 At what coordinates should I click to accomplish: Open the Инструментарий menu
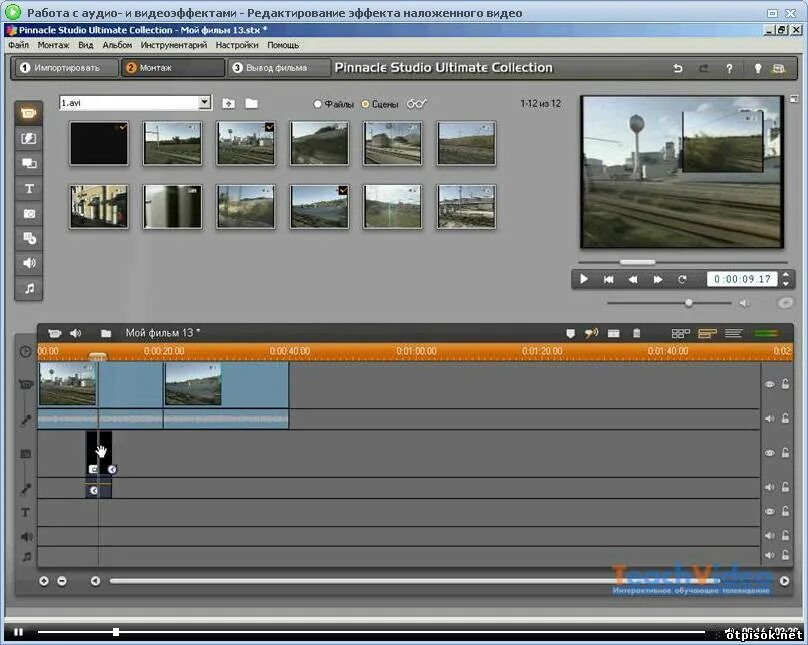174,45
